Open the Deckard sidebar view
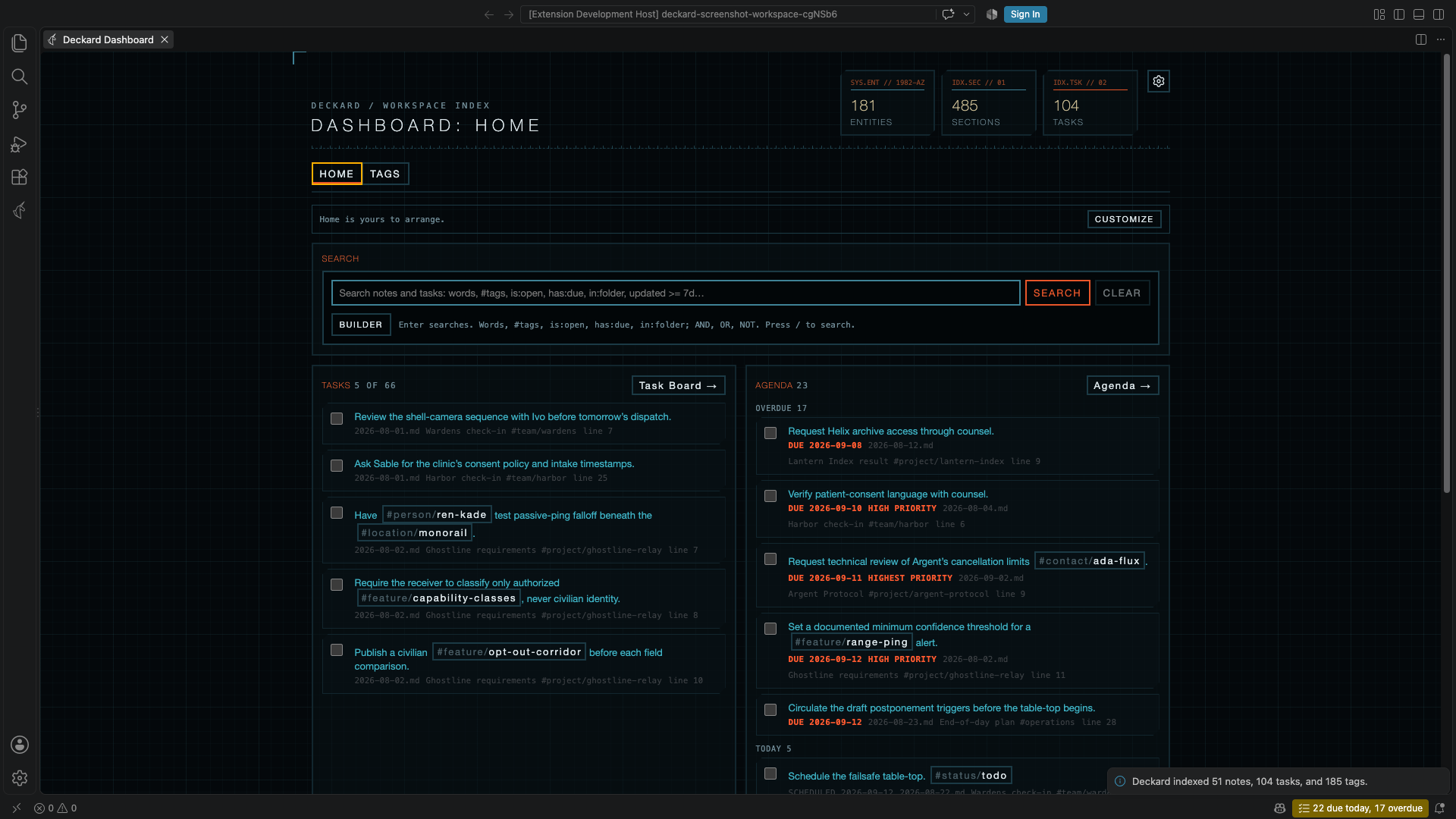The height and width of the screenshot is (819, 1456). point(20,210)
